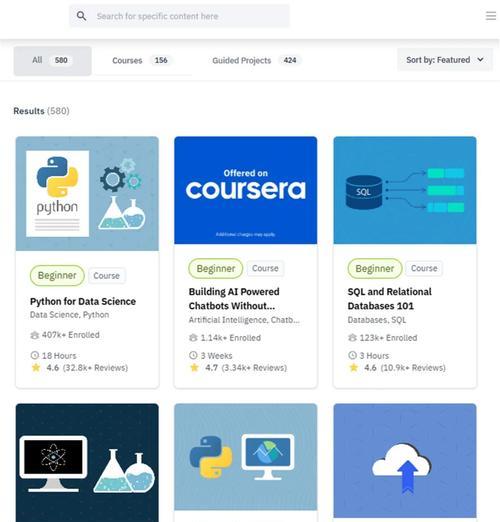Open the hamburger menu icon

490,16
